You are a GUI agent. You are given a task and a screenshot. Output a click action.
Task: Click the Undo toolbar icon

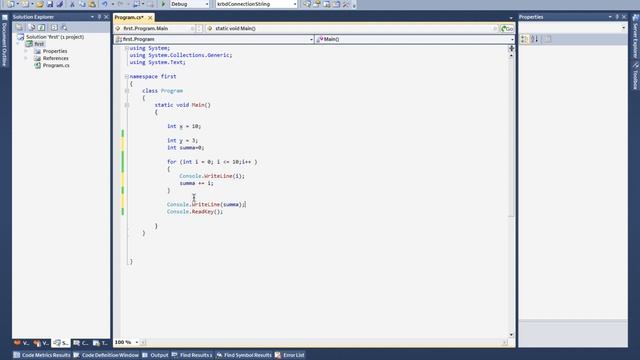[105, 4]
